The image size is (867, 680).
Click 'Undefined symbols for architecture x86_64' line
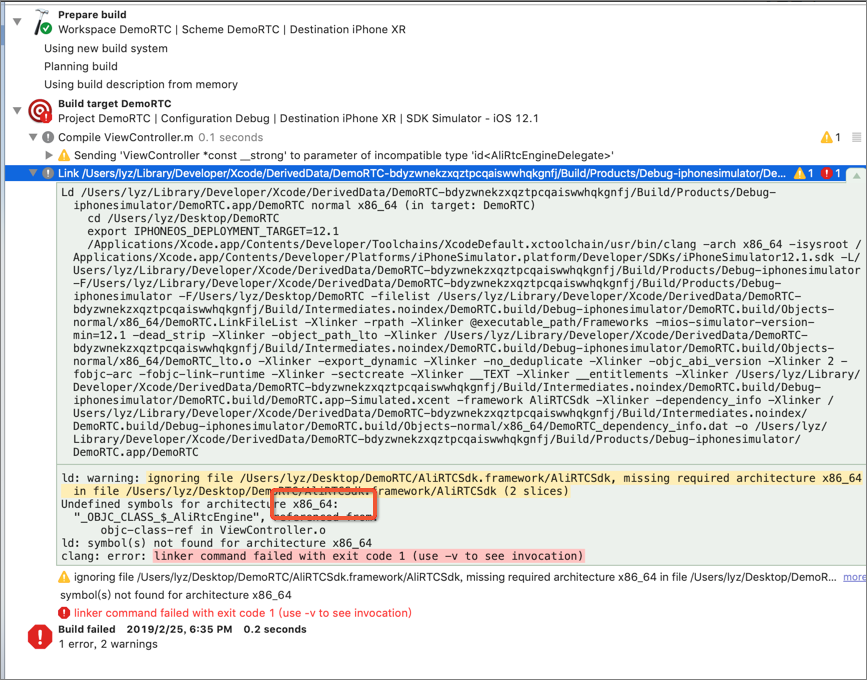coord(199,504)
